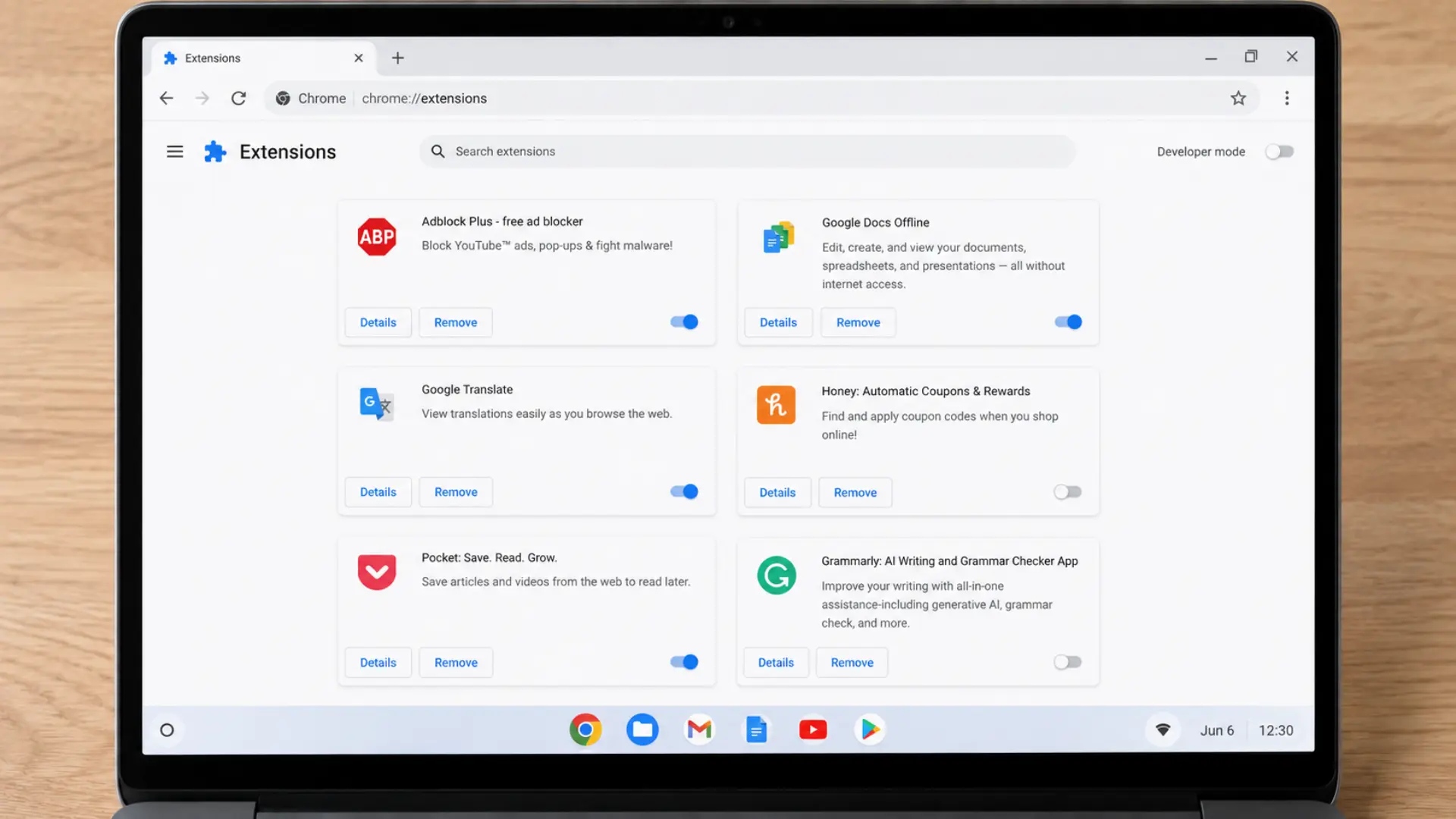
Task: Remove Google Docs Offline extension
Action: click(858, 322)
